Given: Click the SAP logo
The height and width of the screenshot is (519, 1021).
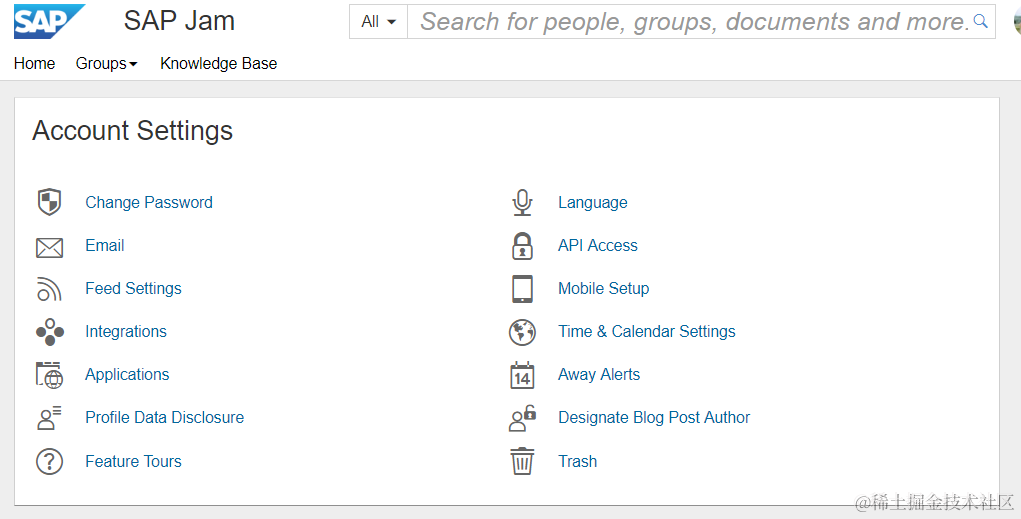Looking at the screenshot, I should [x=49, y=21].
